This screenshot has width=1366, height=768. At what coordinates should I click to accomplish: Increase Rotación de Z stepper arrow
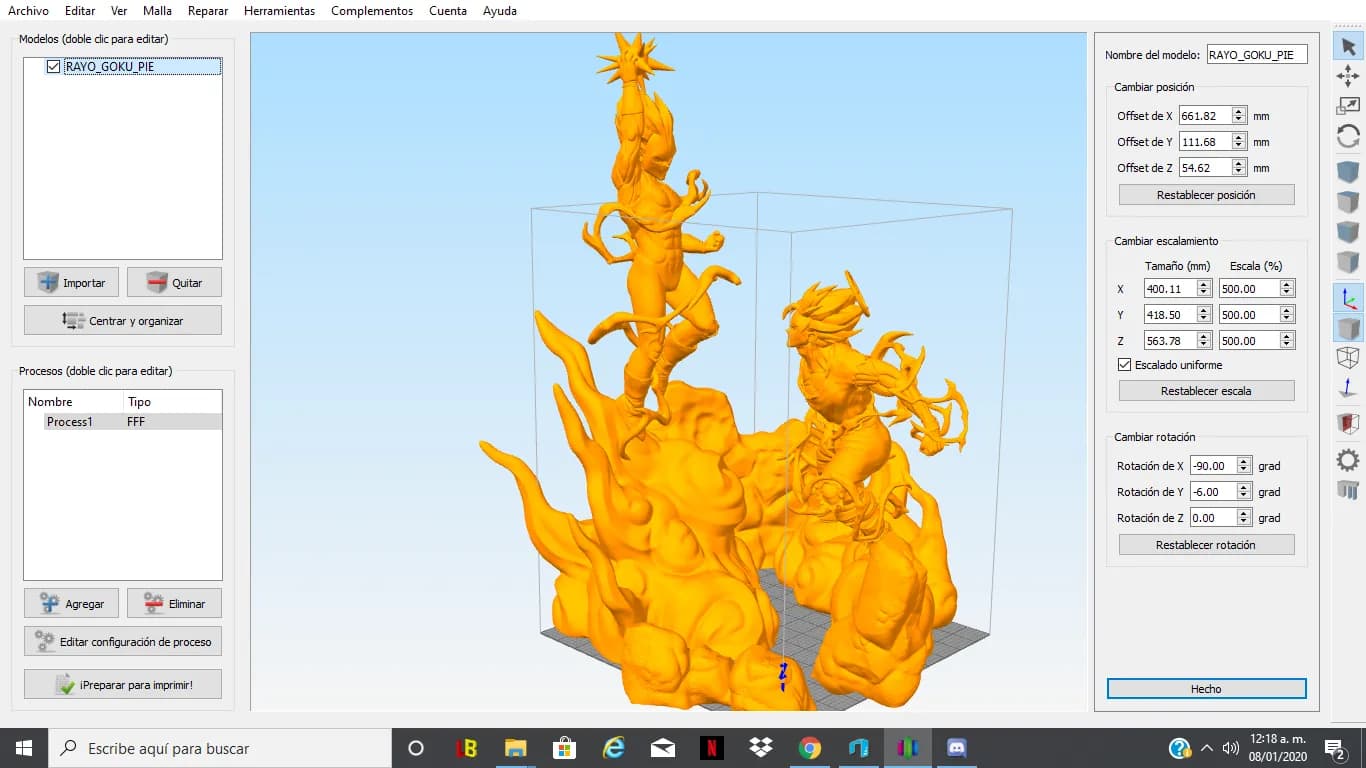[1244, 514]
